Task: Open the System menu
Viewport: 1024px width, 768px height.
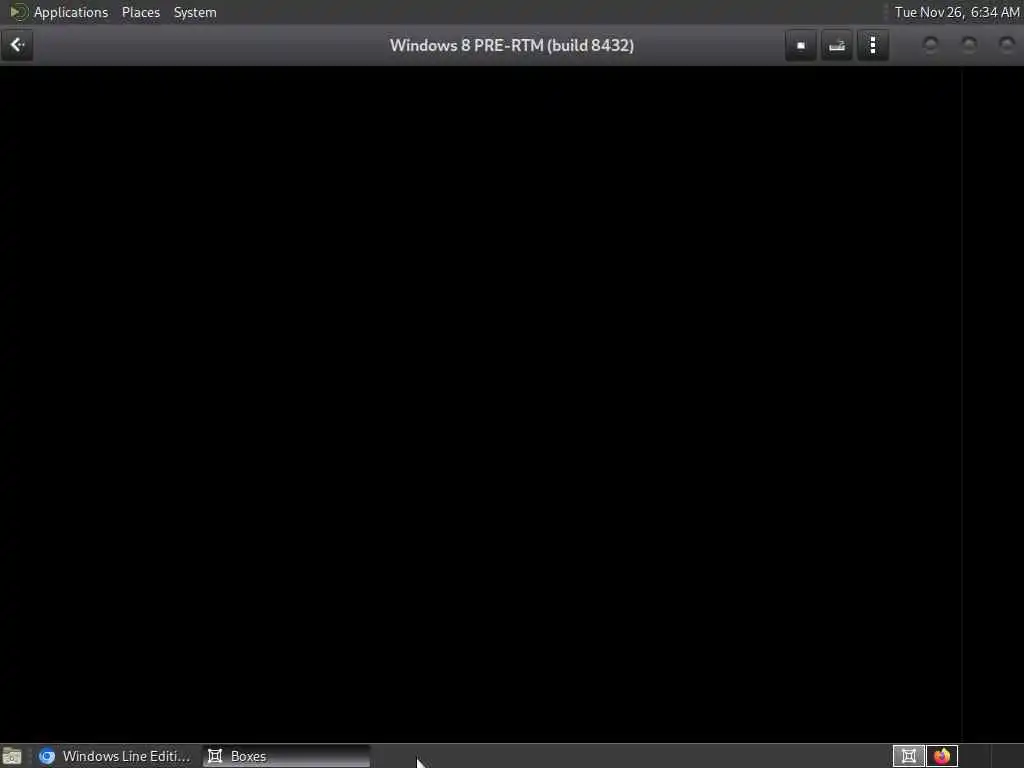Action: (195, 12)
